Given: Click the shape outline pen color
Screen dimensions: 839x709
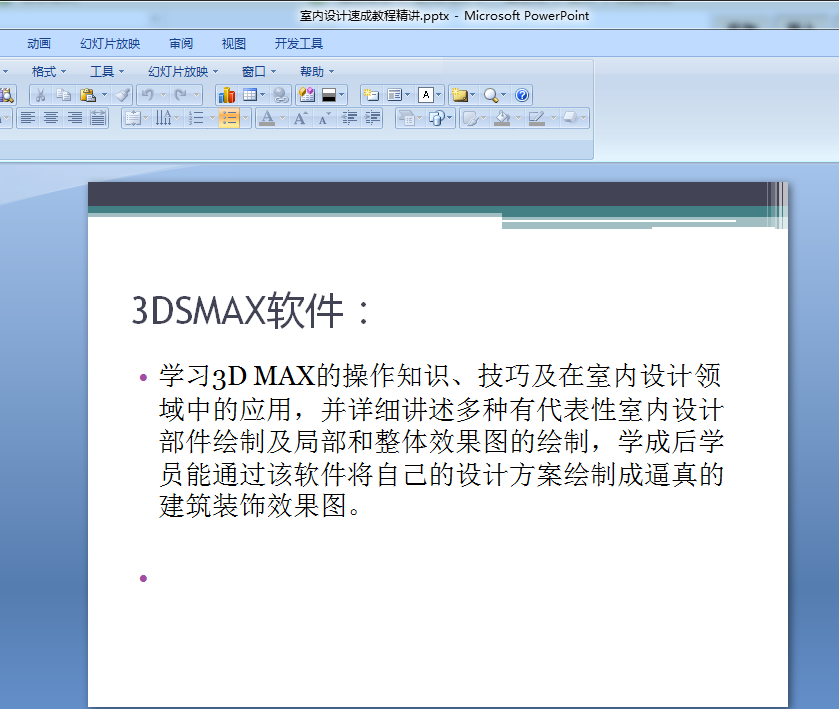Looking at the screenshot, I should (x=537, y=118).
